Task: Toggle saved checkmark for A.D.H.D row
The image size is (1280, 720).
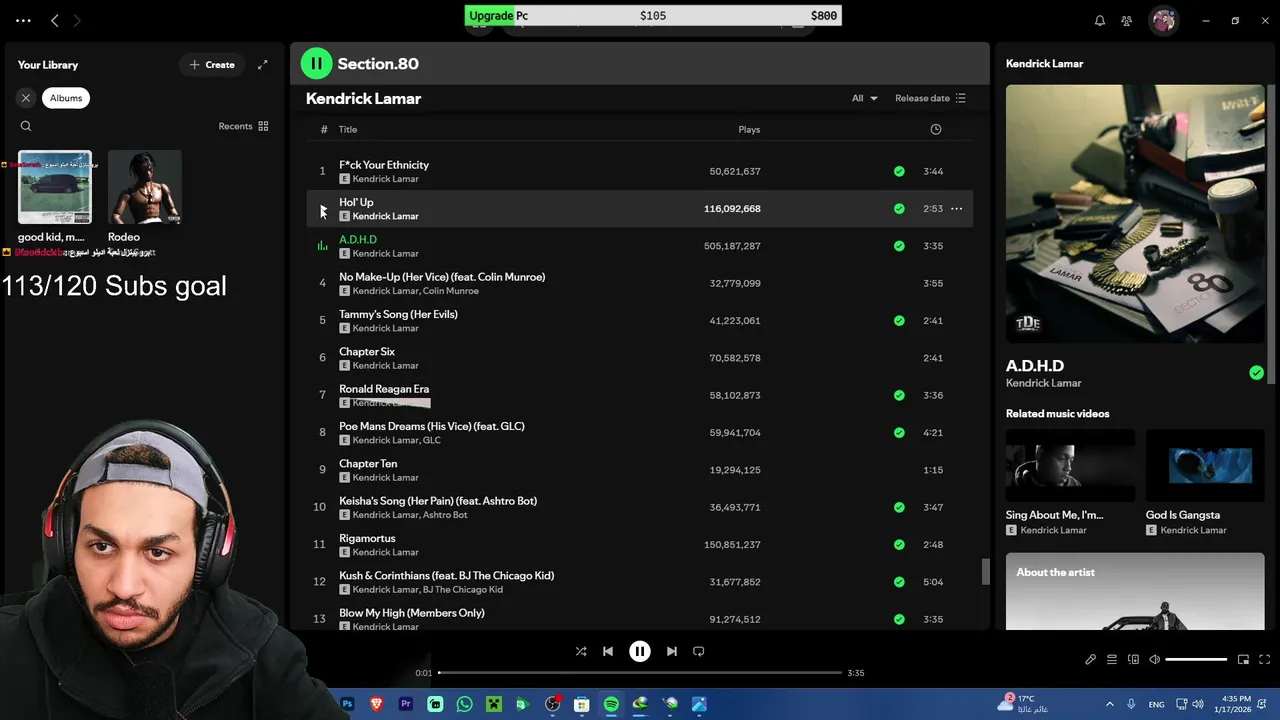Action: coord(899,246)
